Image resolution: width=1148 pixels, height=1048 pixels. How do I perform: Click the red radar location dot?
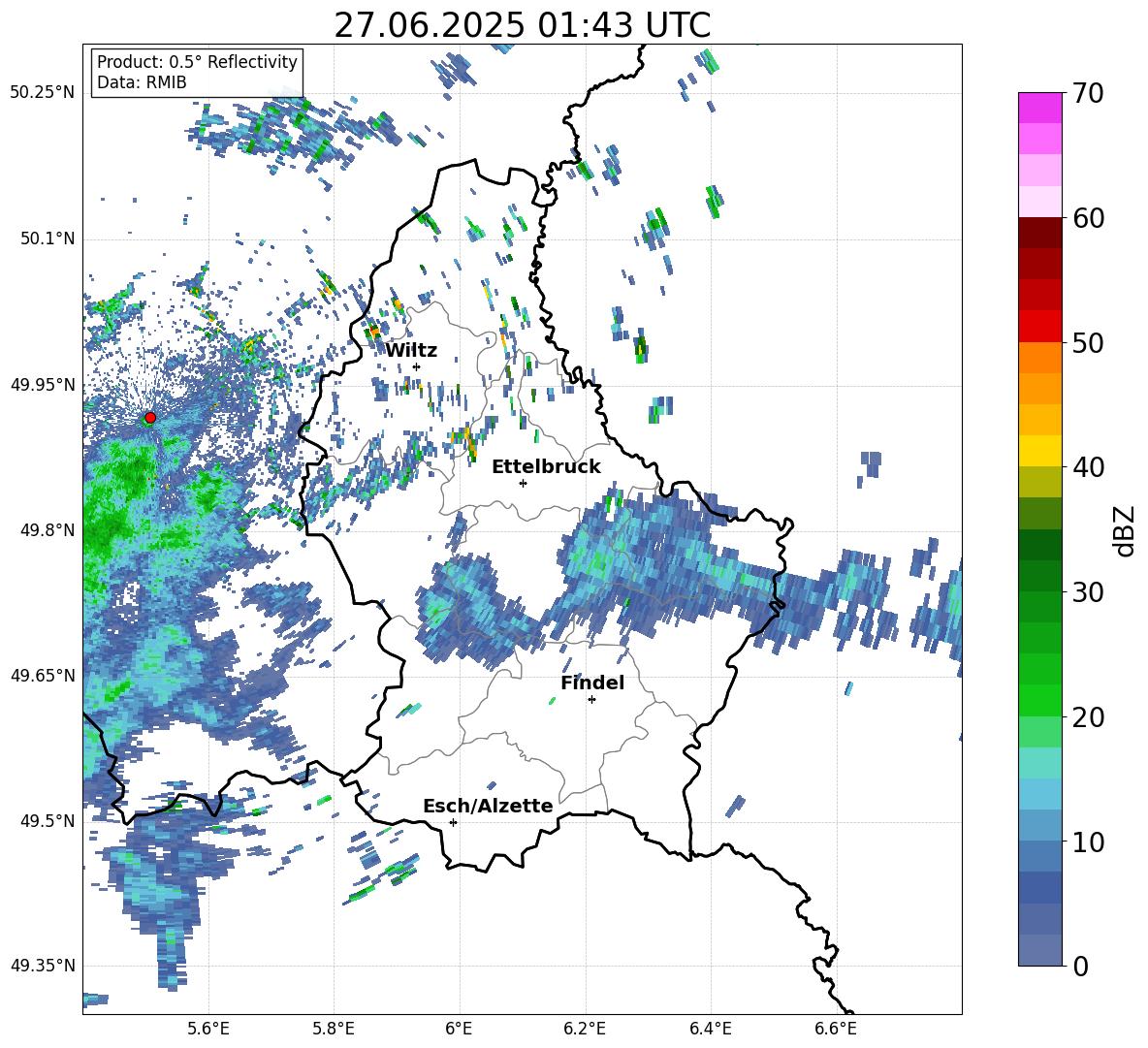click(150, 418)
